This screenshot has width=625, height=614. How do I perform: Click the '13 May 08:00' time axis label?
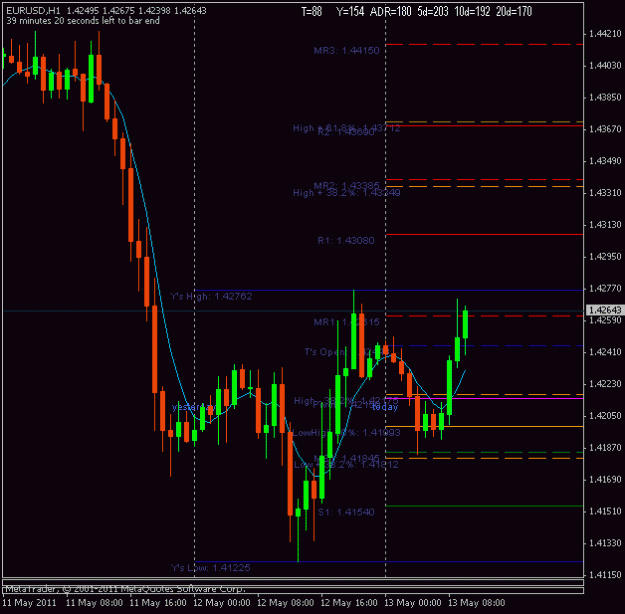pos(477,602)
